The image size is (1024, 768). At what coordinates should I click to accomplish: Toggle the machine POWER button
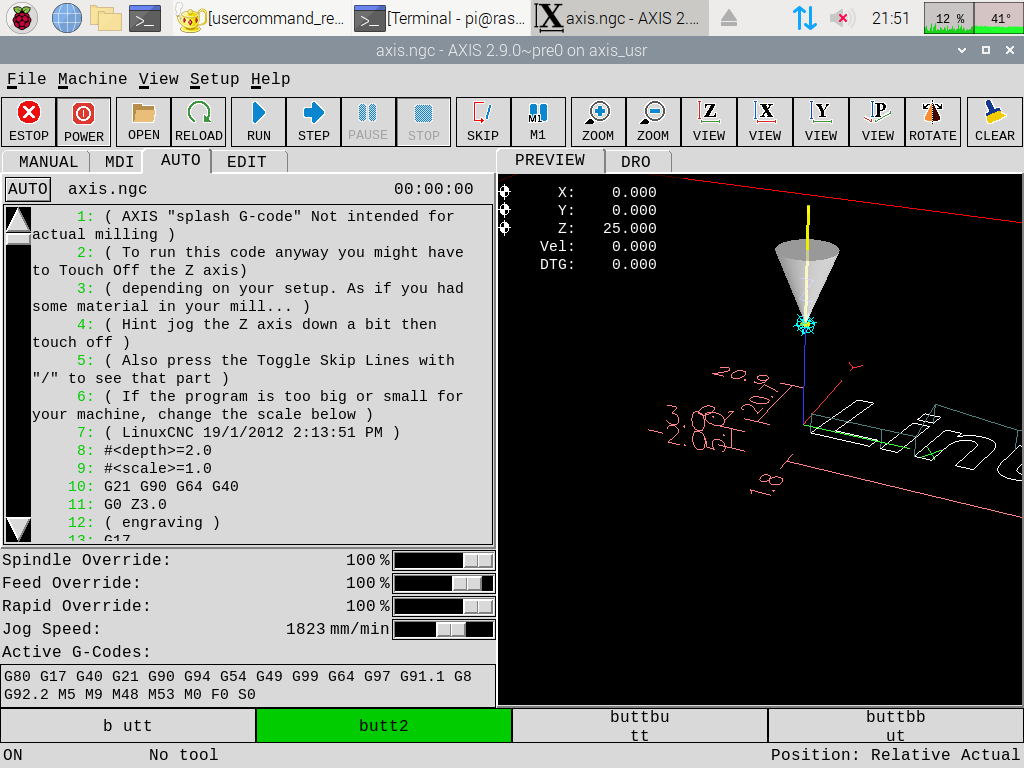[84, 122]
